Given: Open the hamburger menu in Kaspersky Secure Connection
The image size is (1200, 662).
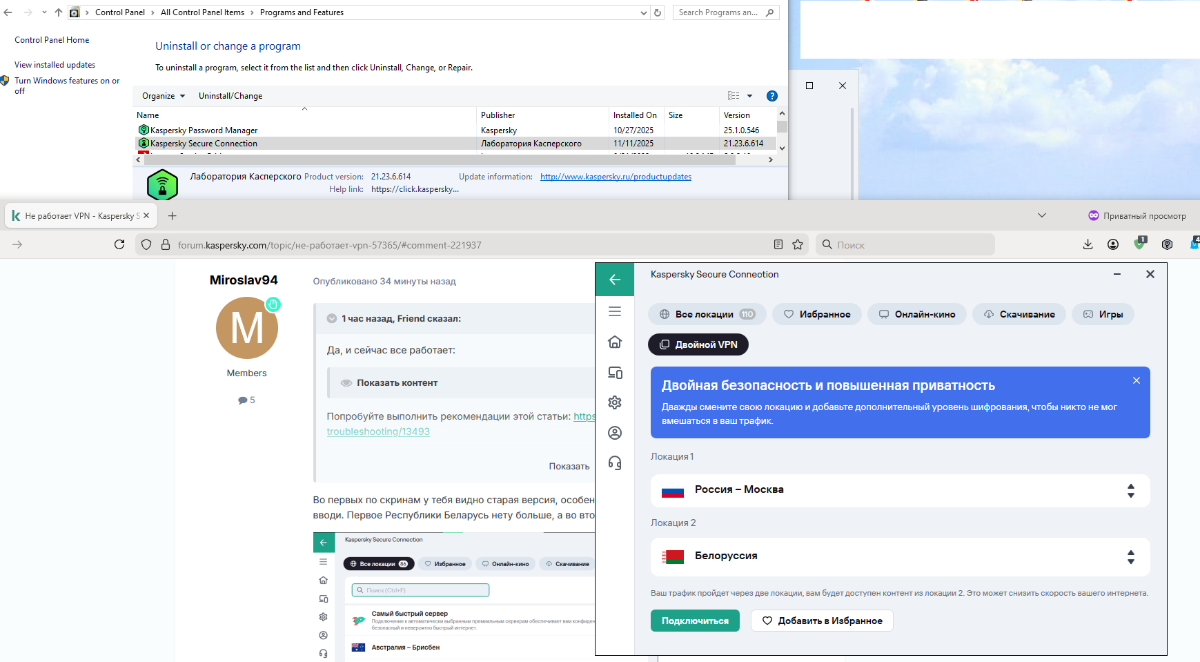Looking at the screenshot, I should point(614,312).
